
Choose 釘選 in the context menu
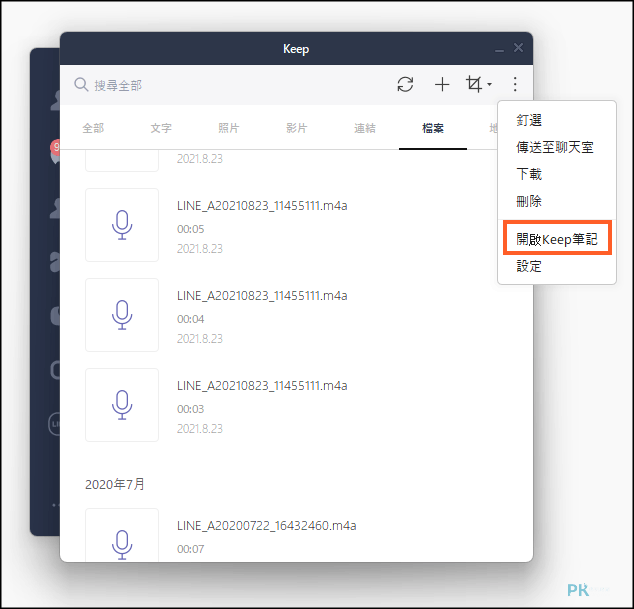(x=529, y=120)
